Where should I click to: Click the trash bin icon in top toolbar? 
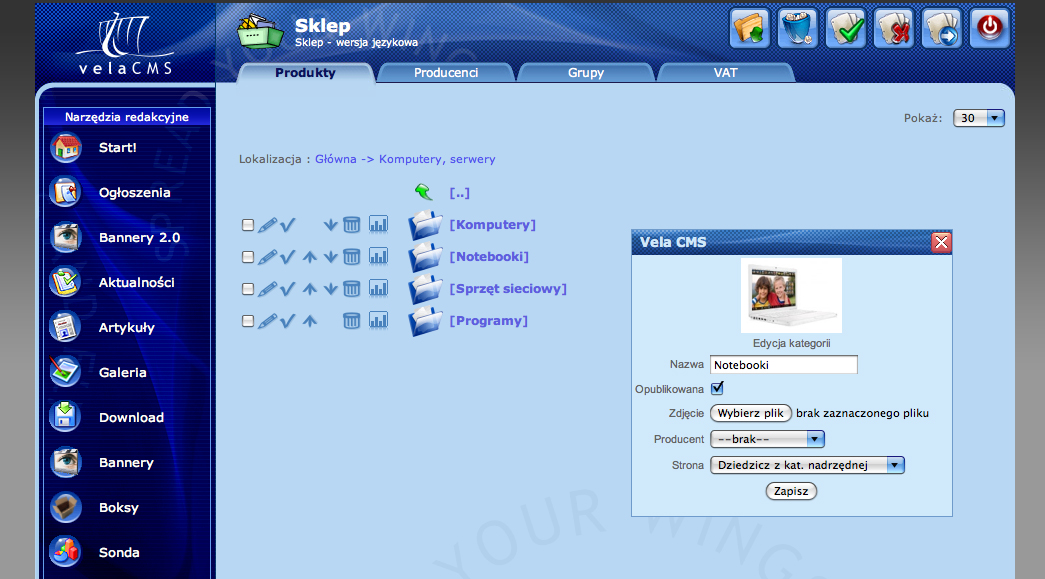pyautogui.click(x=797, y=28)
